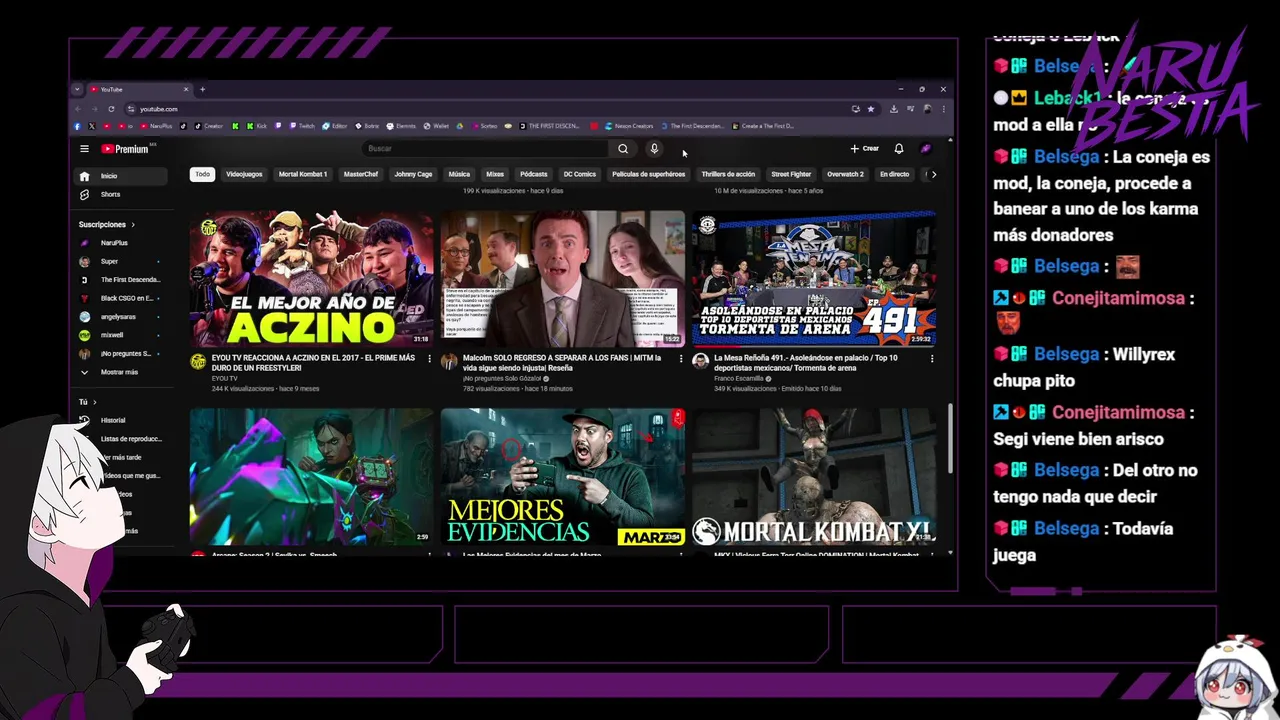Open the Arcane Sevika video thumbnail

[312, 476]
